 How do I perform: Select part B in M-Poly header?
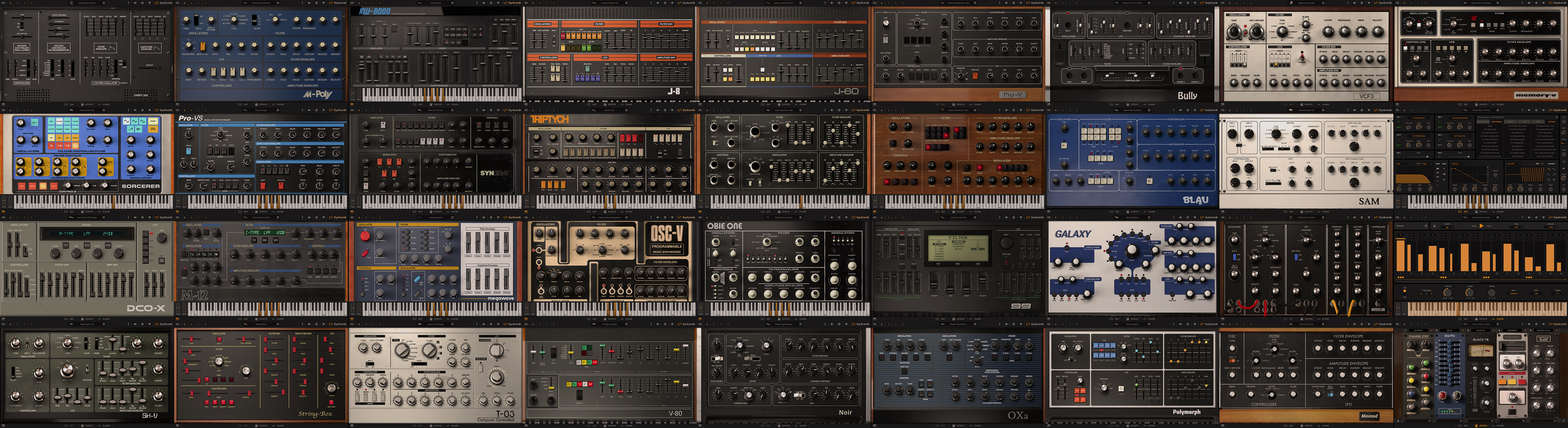point(192,3)
